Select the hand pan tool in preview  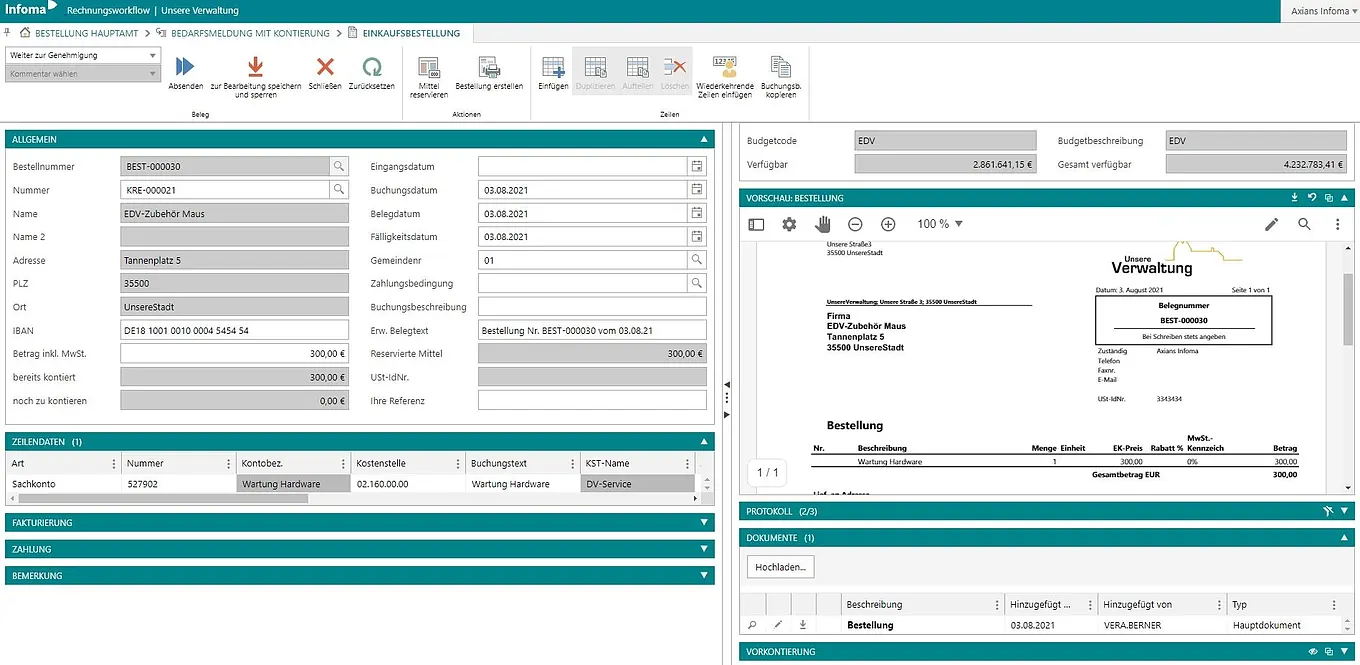(822, 225)
